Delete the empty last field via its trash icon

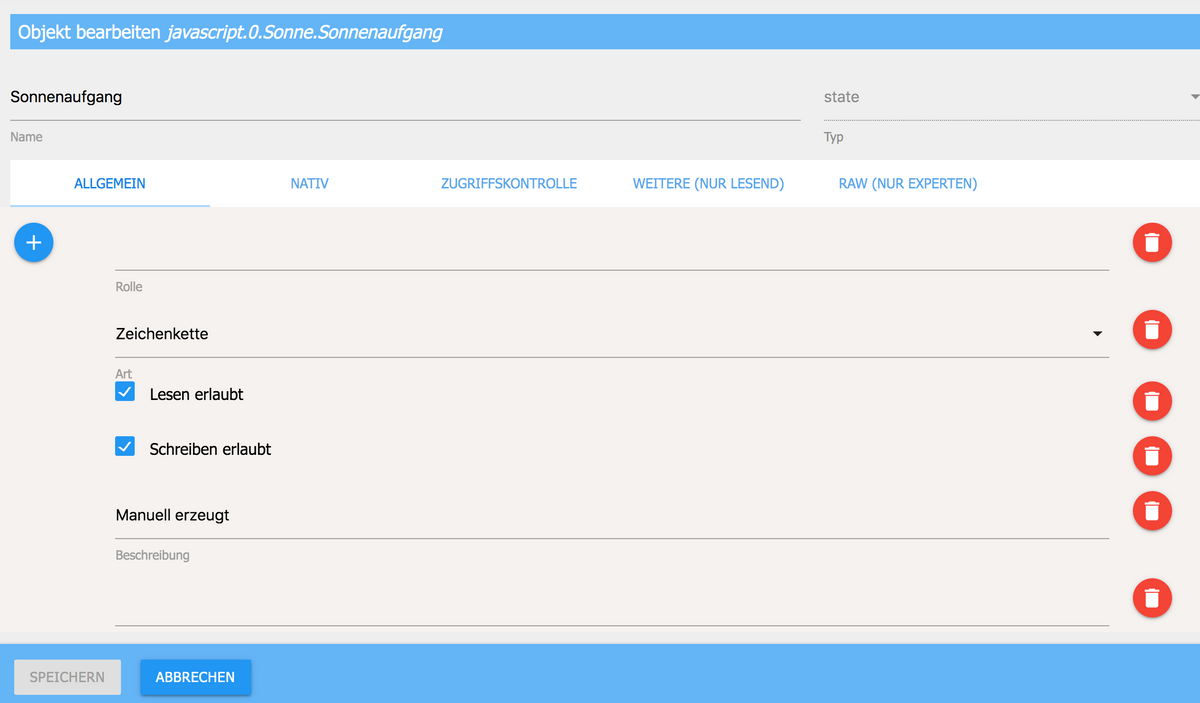[1152, 598]
